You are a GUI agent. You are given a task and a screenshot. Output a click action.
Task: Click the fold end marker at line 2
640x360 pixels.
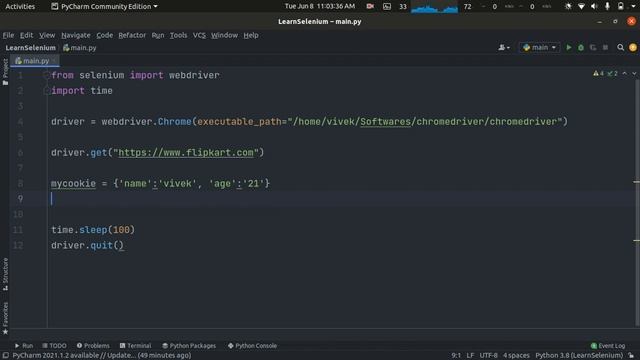[x=46, y=91]
